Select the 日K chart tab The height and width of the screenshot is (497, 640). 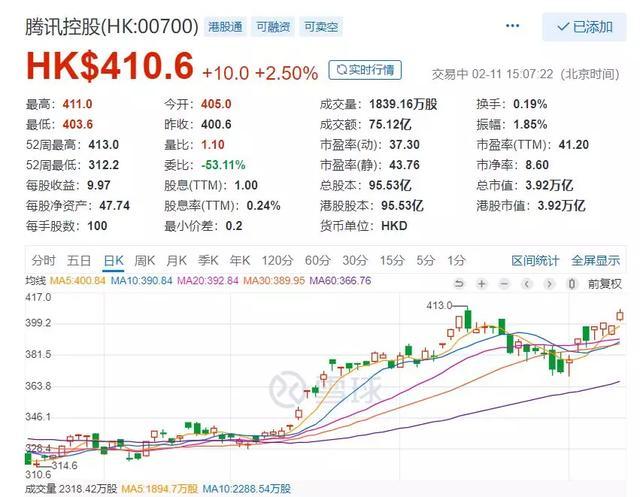(x=113, y=260)
